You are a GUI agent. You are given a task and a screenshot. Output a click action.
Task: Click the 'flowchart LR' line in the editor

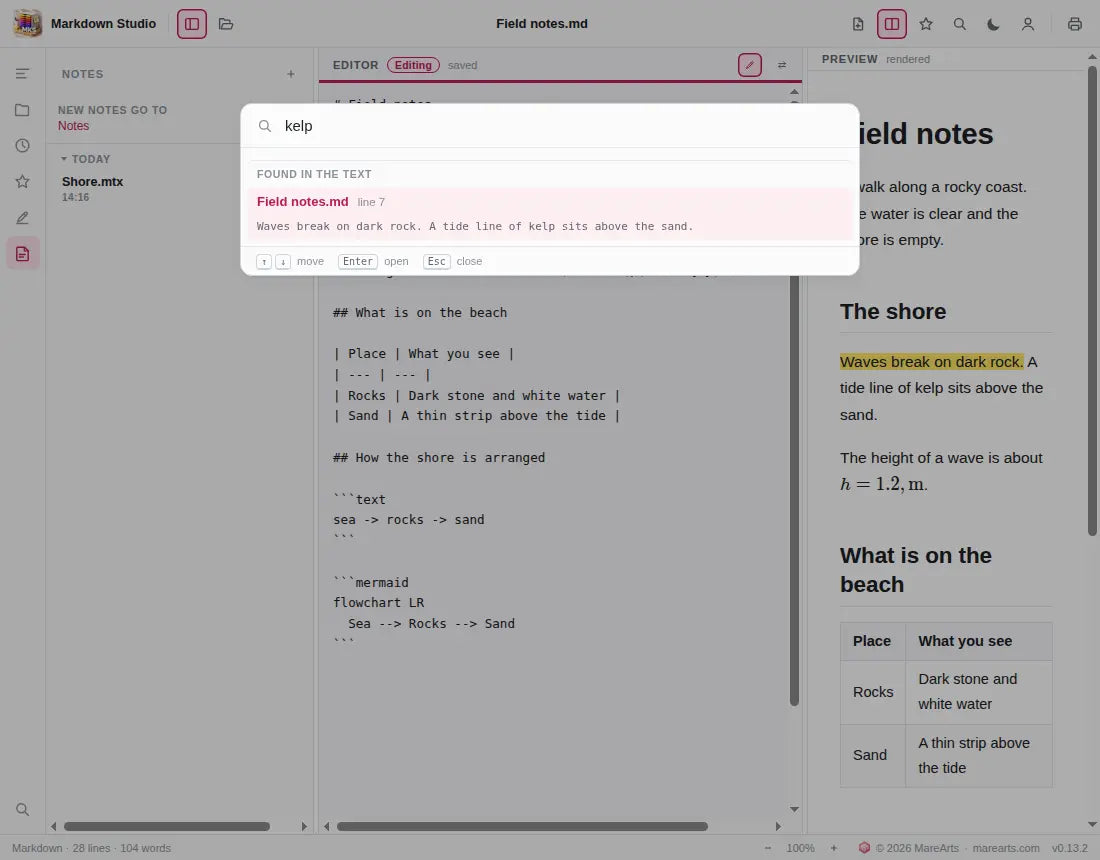378,603
